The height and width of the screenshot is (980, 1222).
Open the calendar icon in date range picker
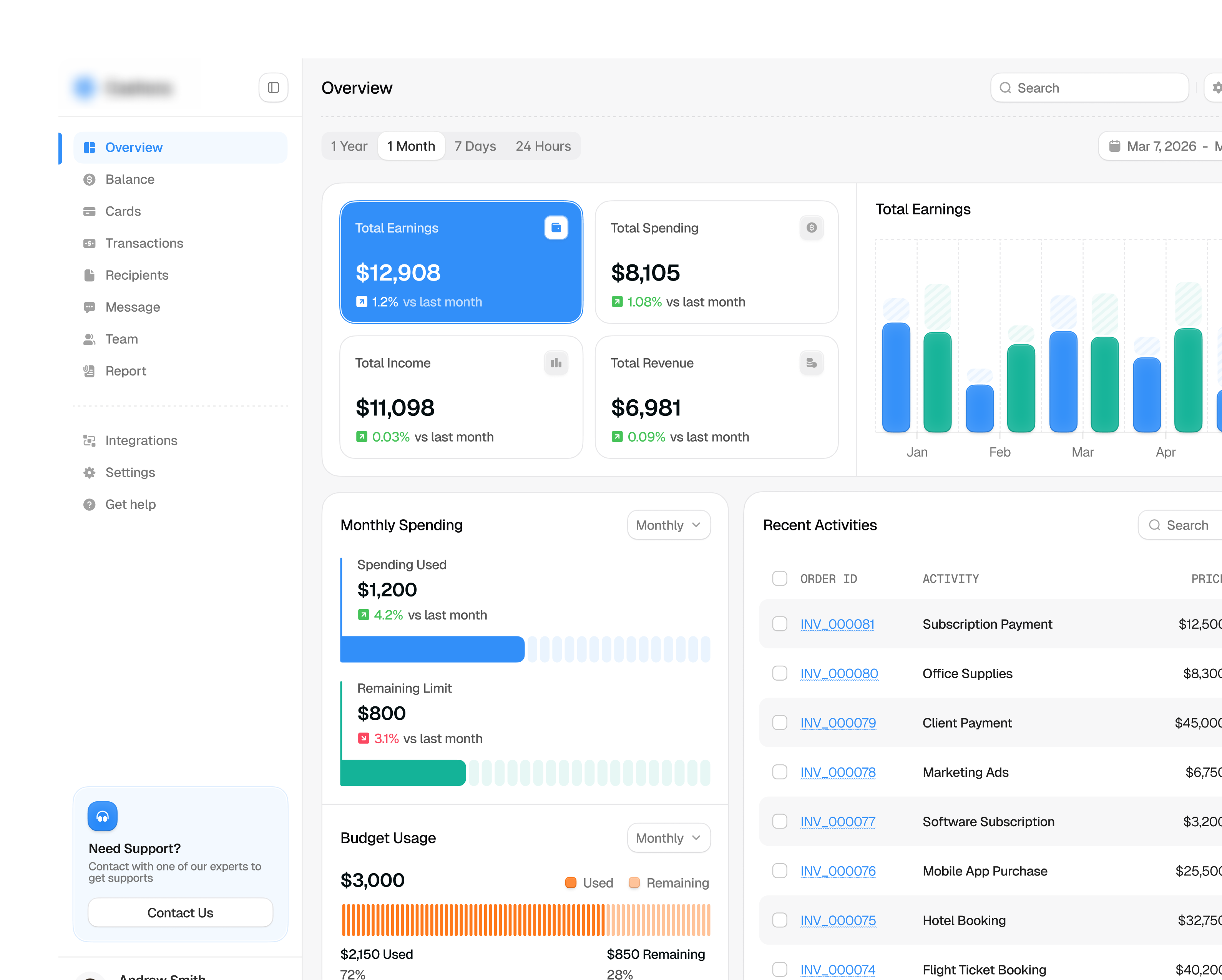[1114, 146]
